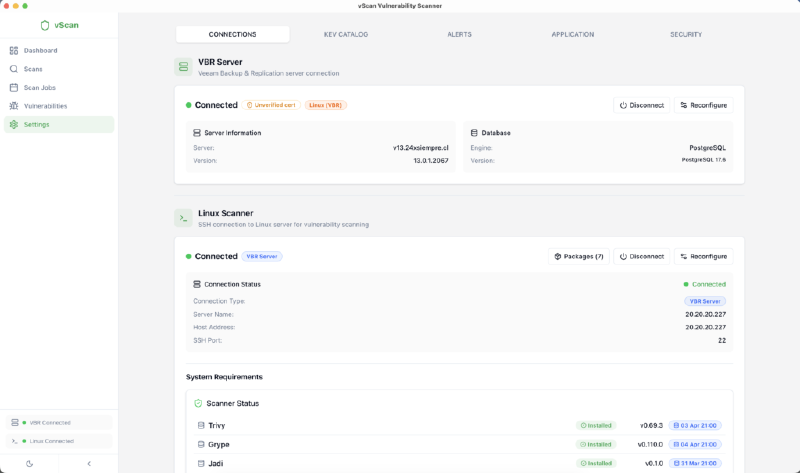Switch to the Application tab
This screenshot has height=473, width=800.
point(572,34)
